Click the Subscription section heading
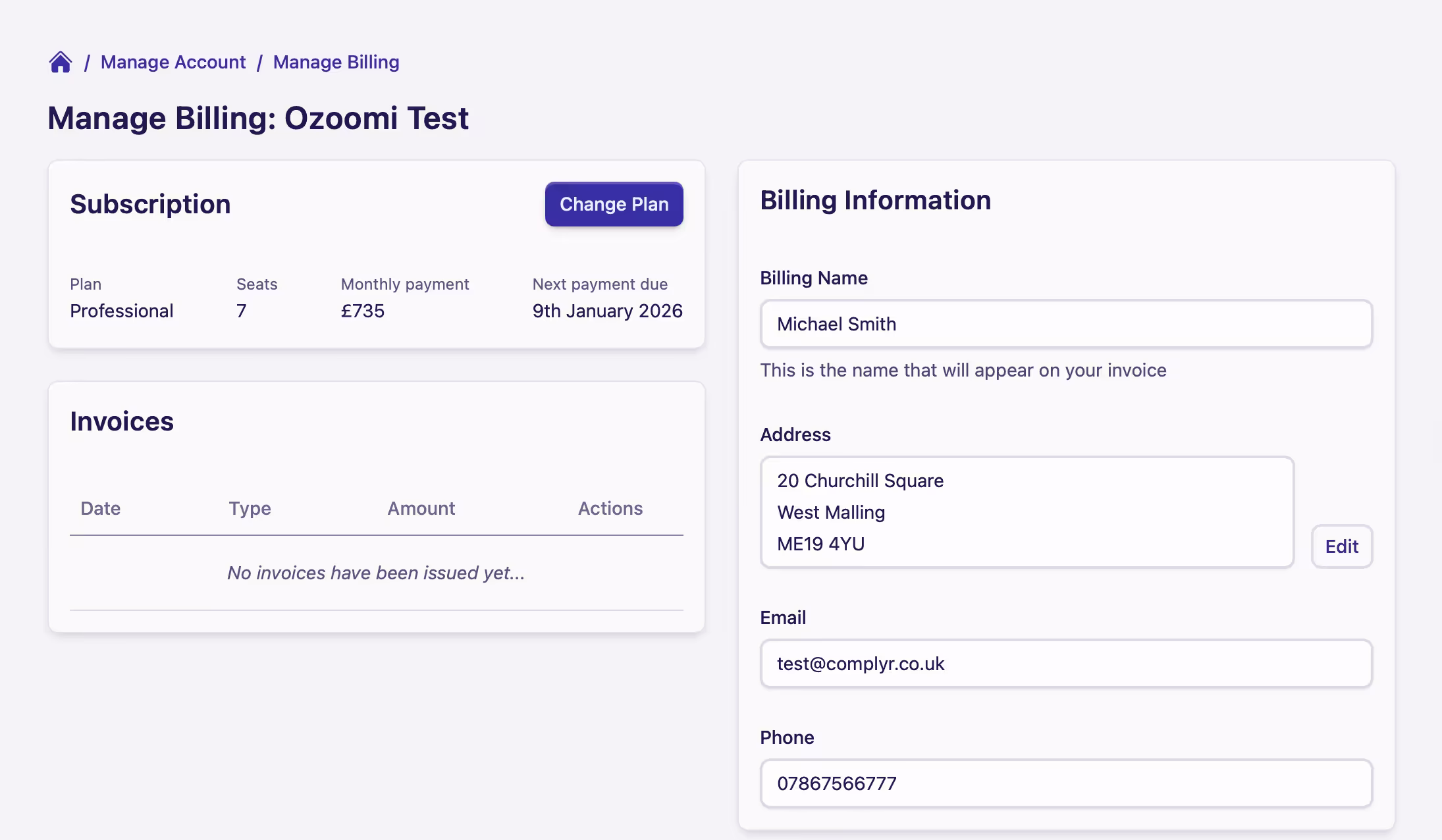 (150, 203)
